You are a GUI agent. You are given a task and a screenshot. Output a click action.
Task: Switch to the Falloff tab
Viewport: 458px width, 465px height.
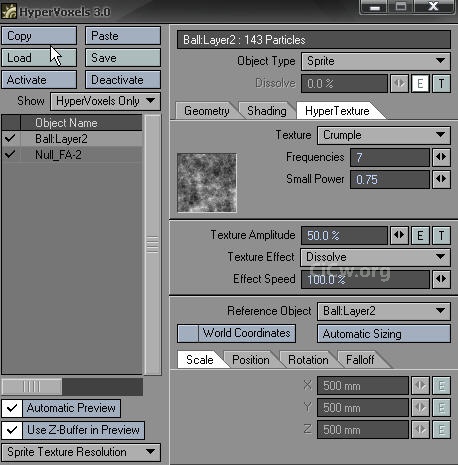(360, 360)
